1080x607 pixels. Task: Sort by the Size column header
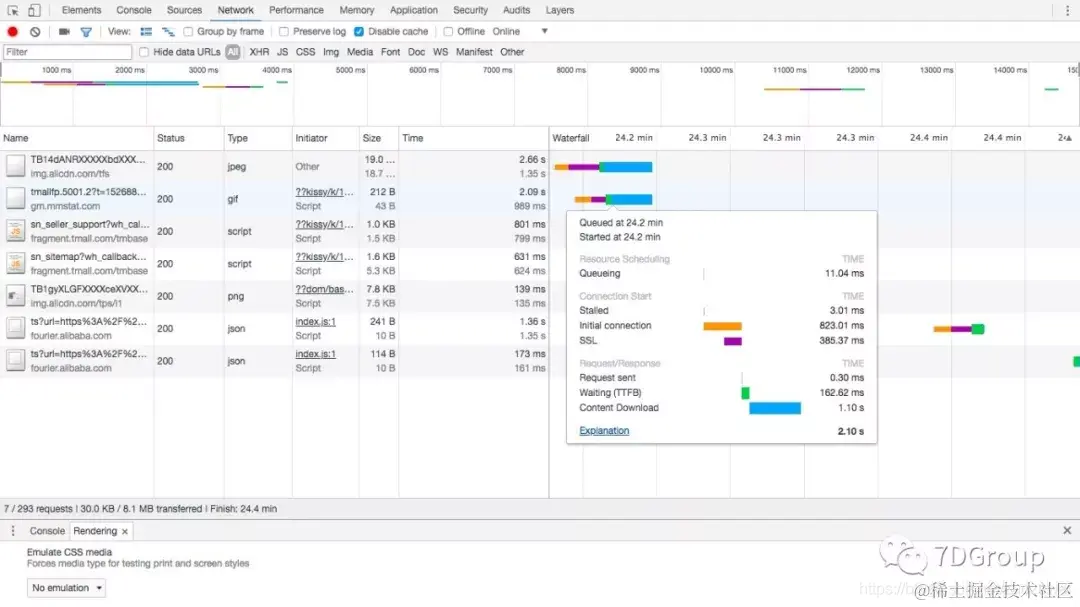(x=379, y=138)
